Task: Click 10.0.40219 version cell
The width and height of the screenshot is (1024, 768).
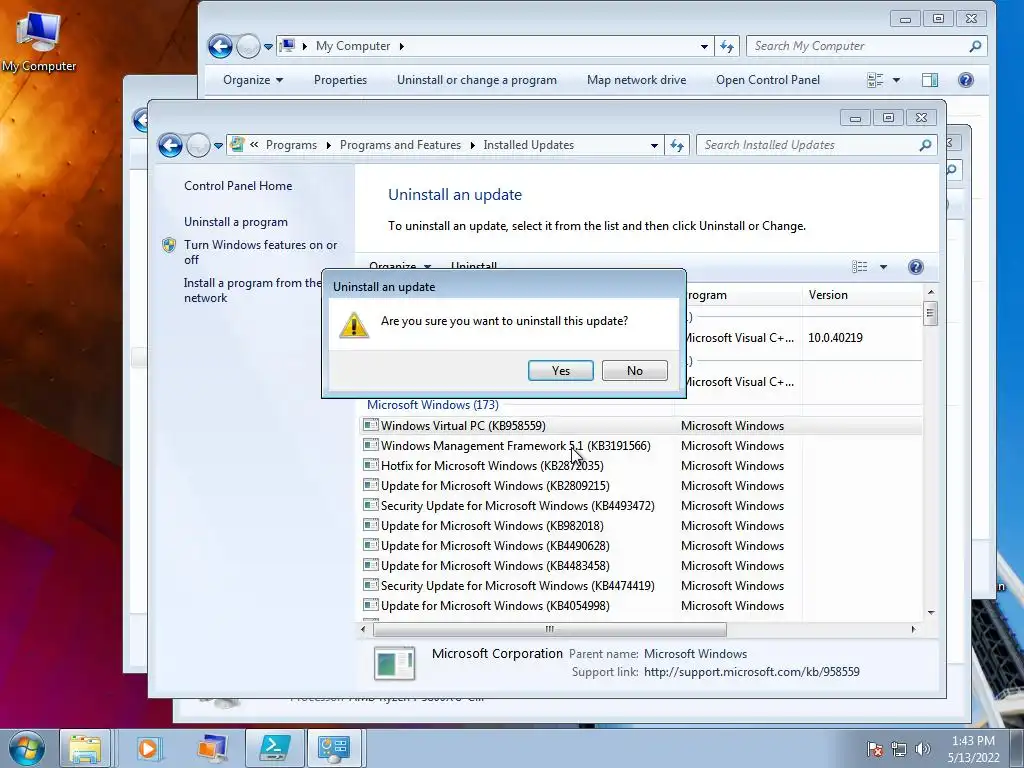Action: (835, 338)
